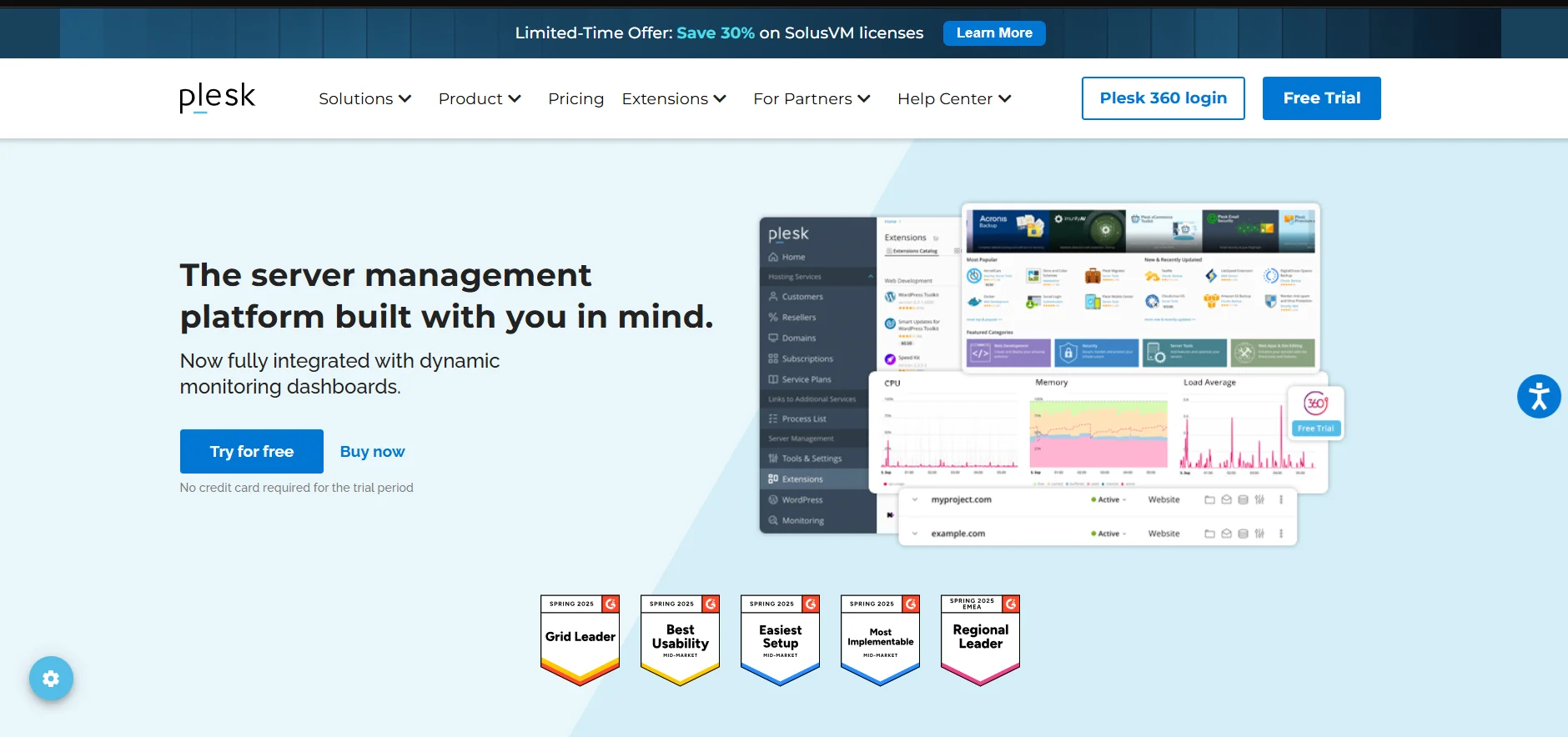Click the Plesk logo
1568x737 pixels.
coord(217,98)
